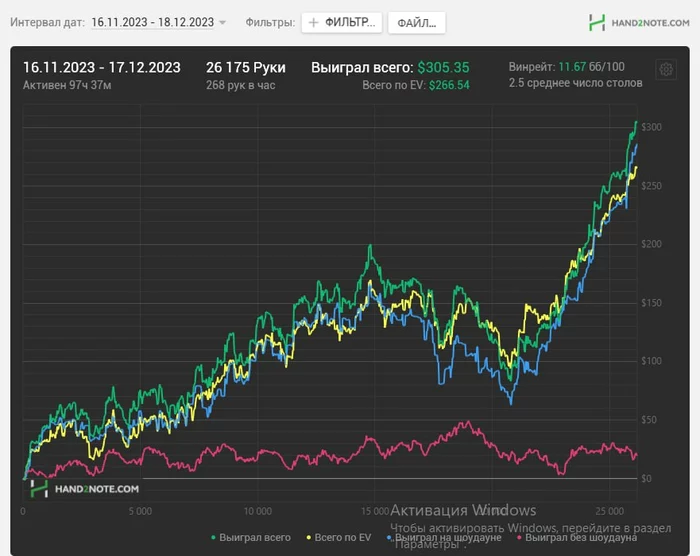700x556 pixels.
Task: Click the '2.5 среднее число столов' text
Action: (x=575, y=83)
